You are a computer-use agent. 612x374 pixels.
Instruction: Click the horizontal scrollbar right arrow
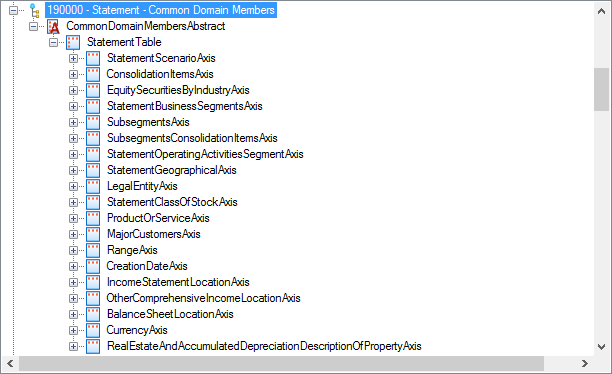[x=584, y=363]
